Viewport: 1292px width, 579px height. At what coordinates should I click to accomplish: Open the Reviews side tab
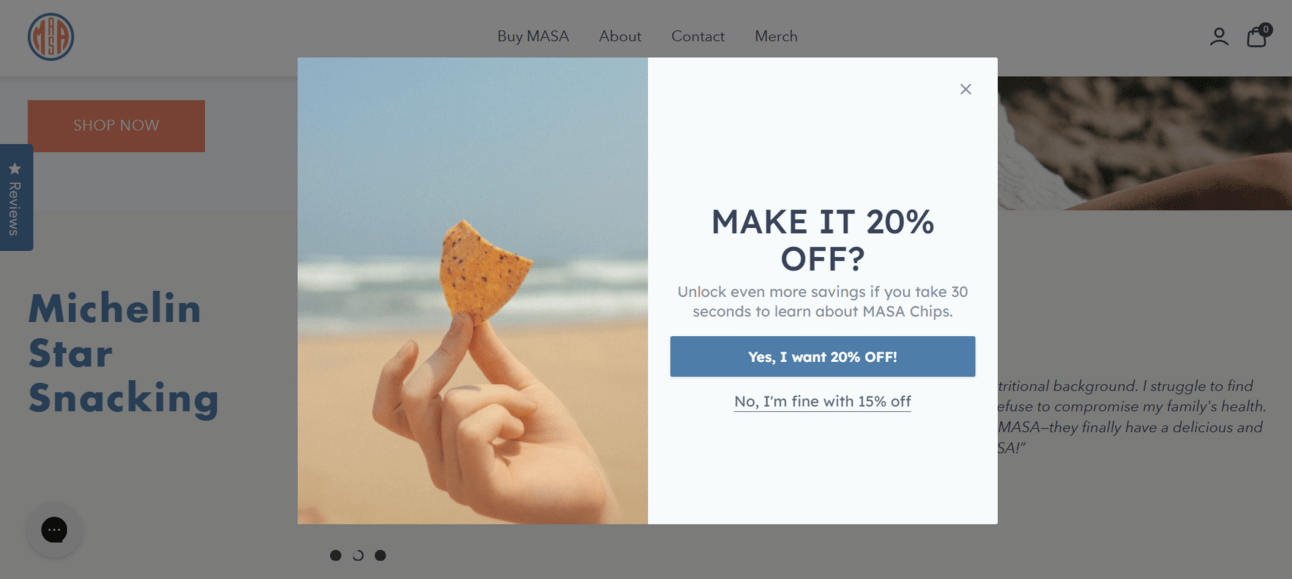16,197
